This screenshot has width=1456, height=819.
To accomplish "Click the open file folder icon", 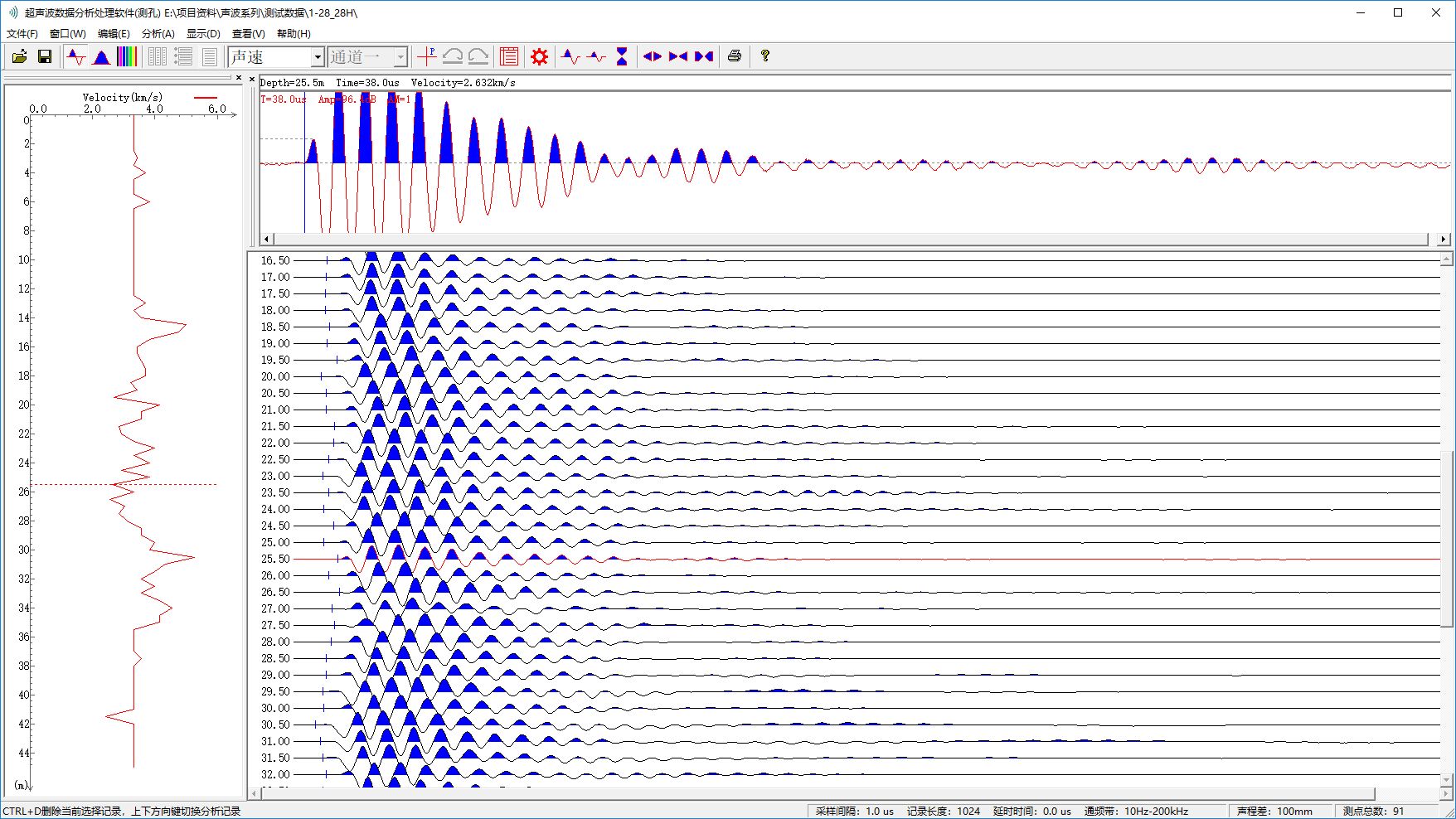I will pos(19,56).
